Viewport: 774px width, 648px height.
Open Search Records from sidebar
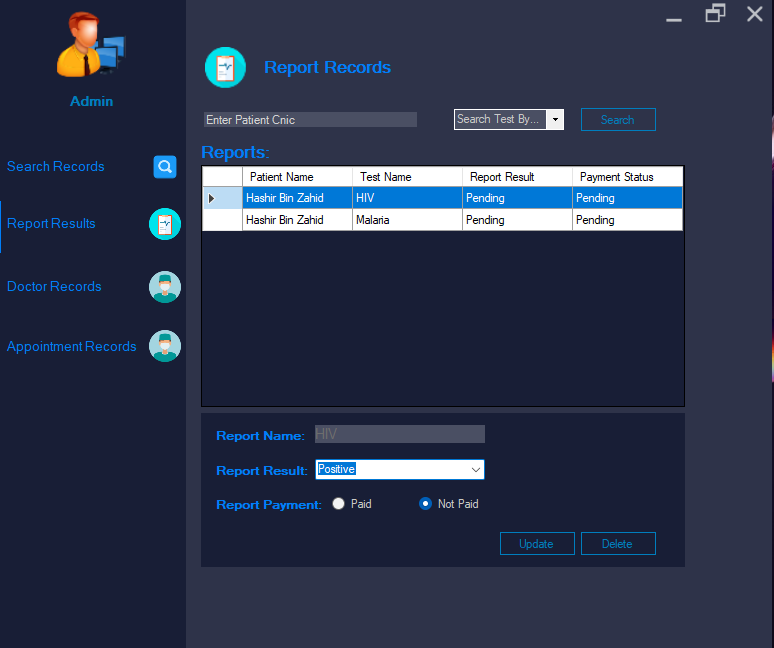pyautogui.click(x=56, y=166)
